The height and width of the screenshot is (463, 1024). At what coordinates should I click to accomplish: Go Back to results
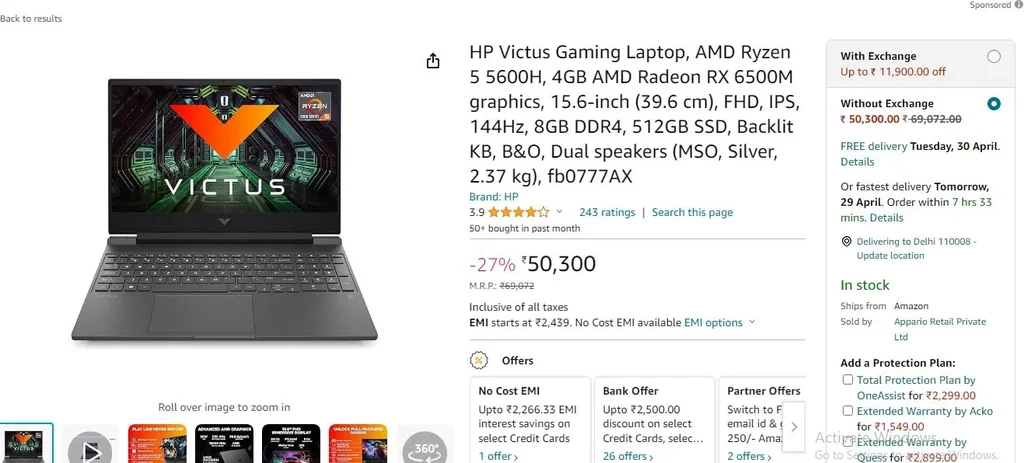31,18
